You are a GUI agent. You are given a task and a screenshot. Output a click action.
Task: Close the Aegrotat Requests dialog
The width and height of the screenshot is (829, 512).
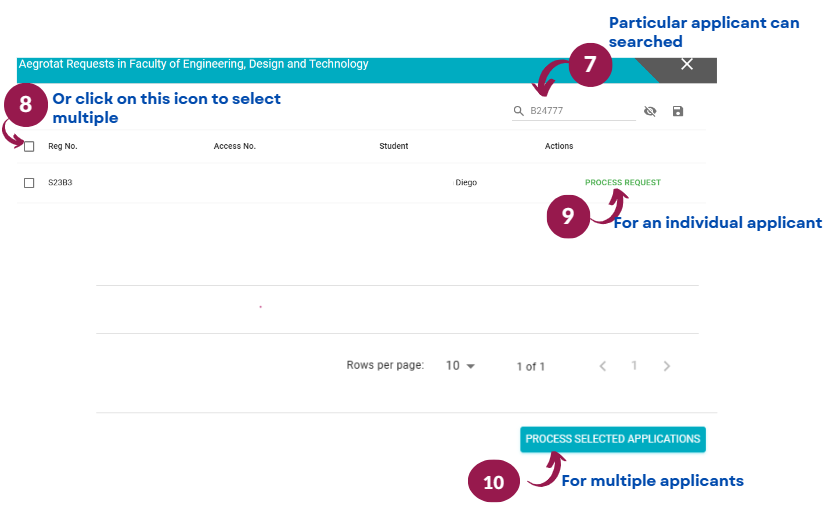(x=687, y=64)
